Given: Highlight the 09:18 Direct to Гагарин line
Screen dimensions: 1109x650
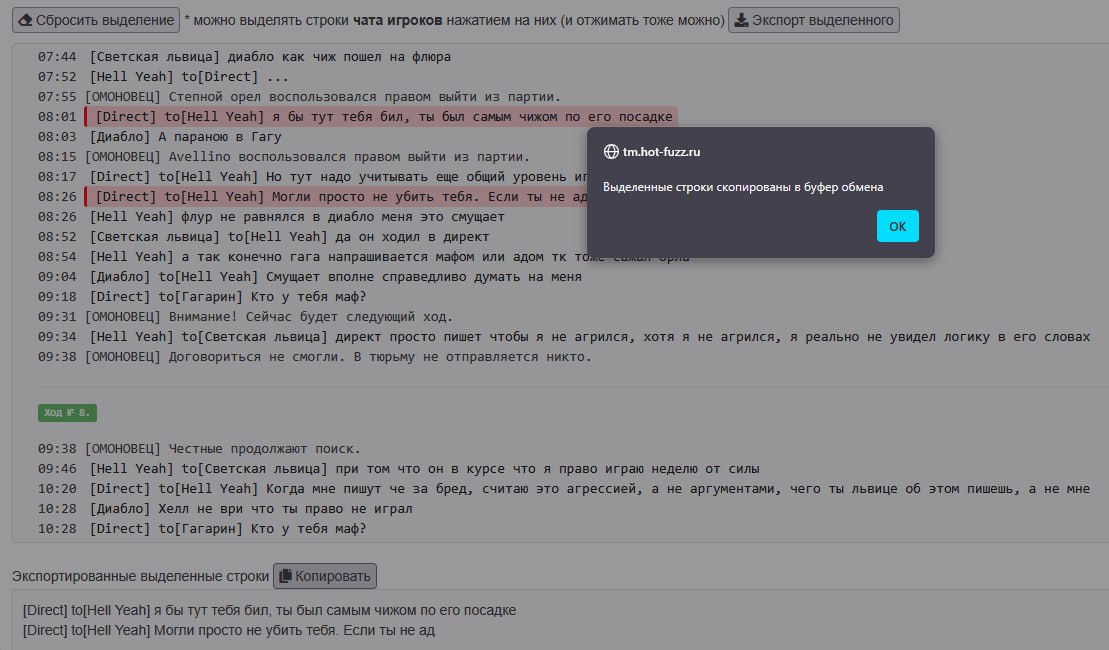Looking at the screenshot, I should coord(227,297).
